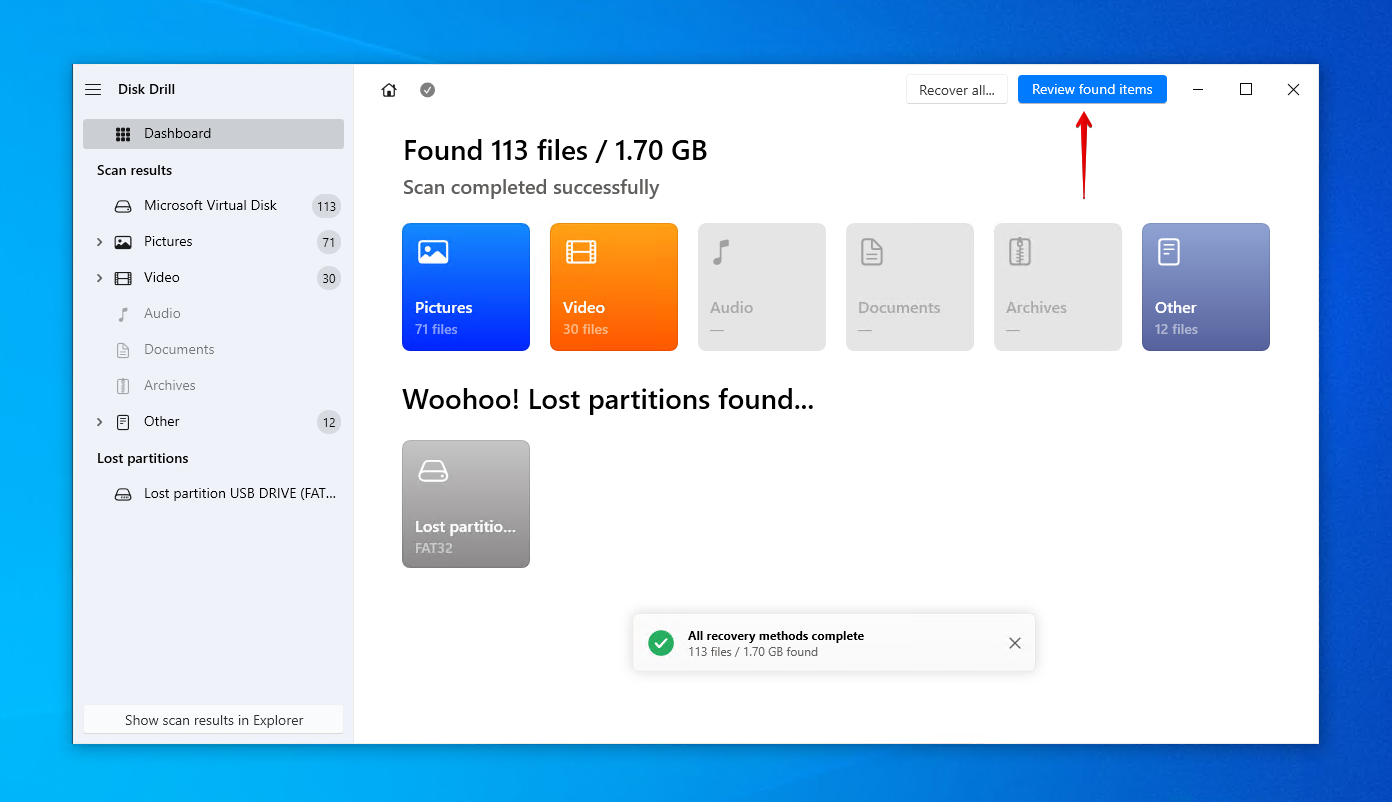Click the grid icon next to Dashboard
Screen dimensions: 1392x802
coord(123,134)
